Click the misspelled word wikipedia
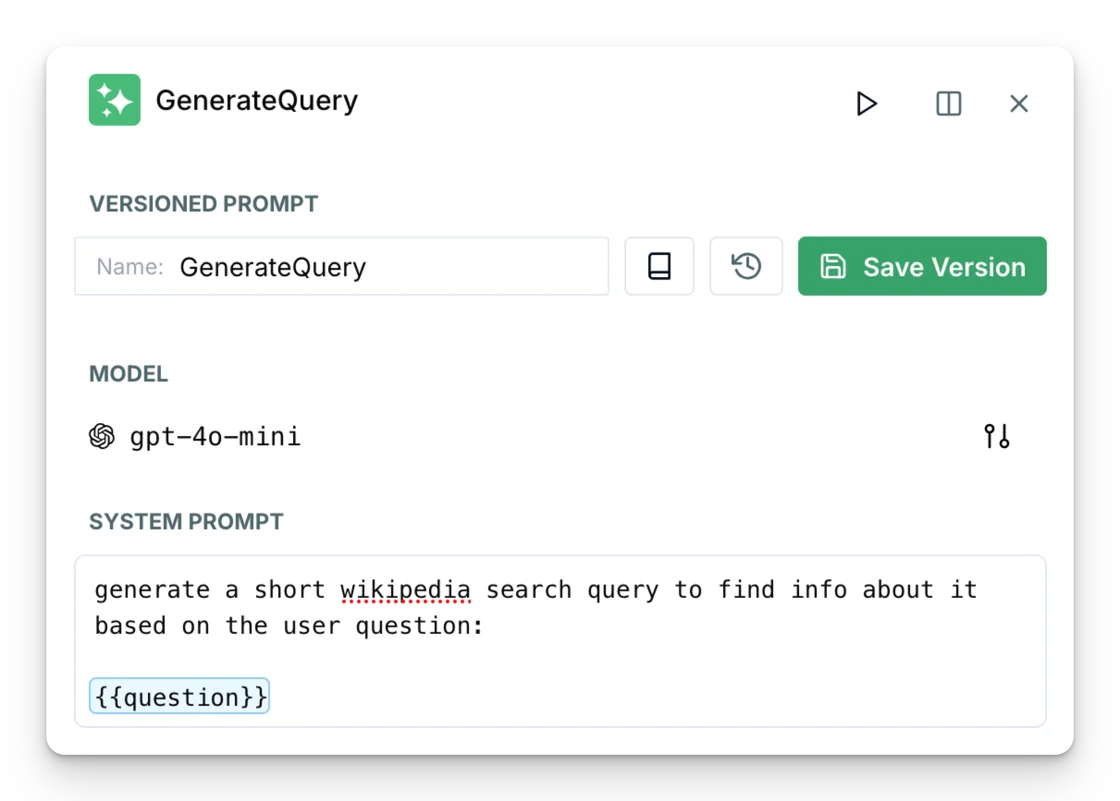 (x=405, y=590)
